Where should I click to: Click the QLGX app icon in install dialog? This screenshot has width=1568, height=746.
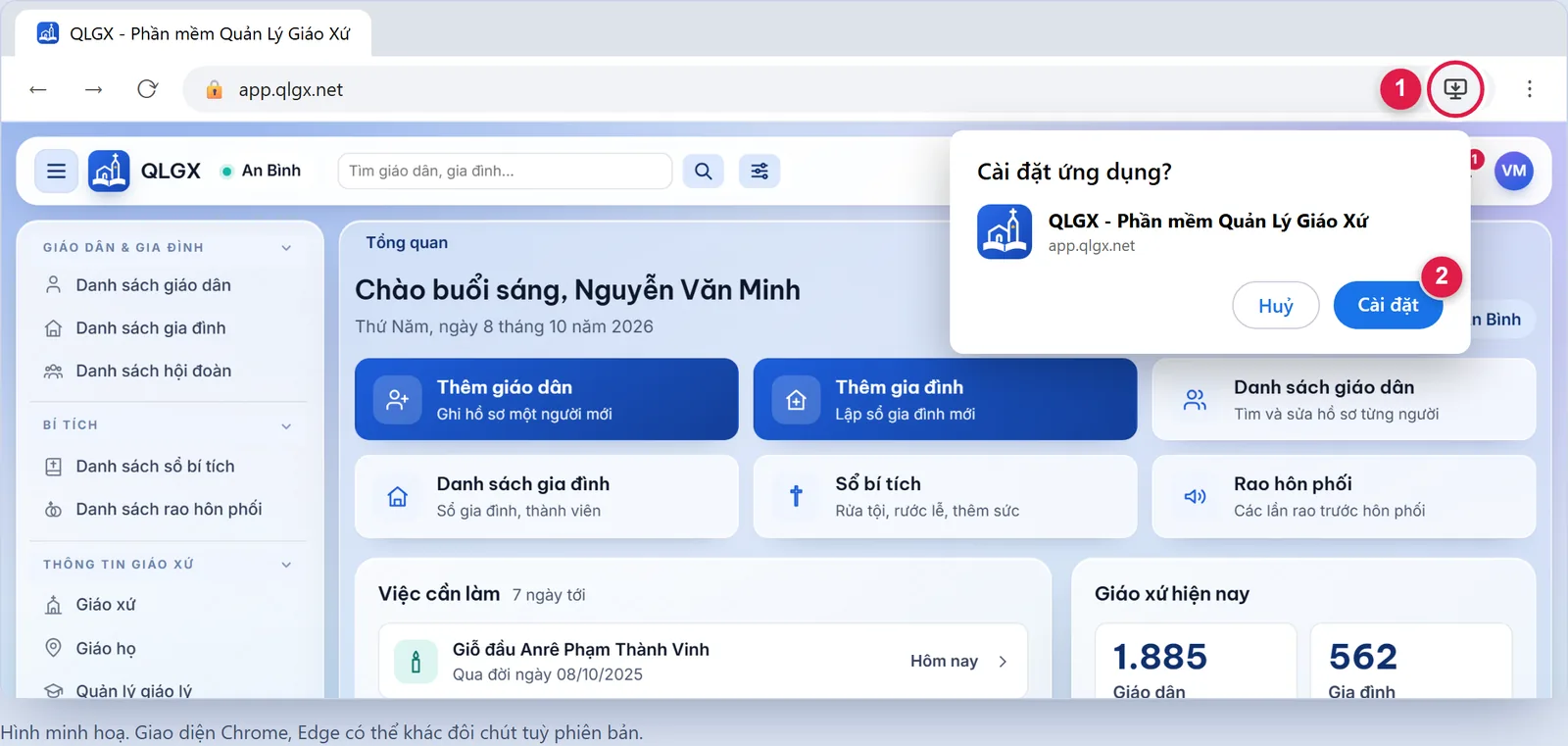pyautogui.click(x=1004, y=231)
